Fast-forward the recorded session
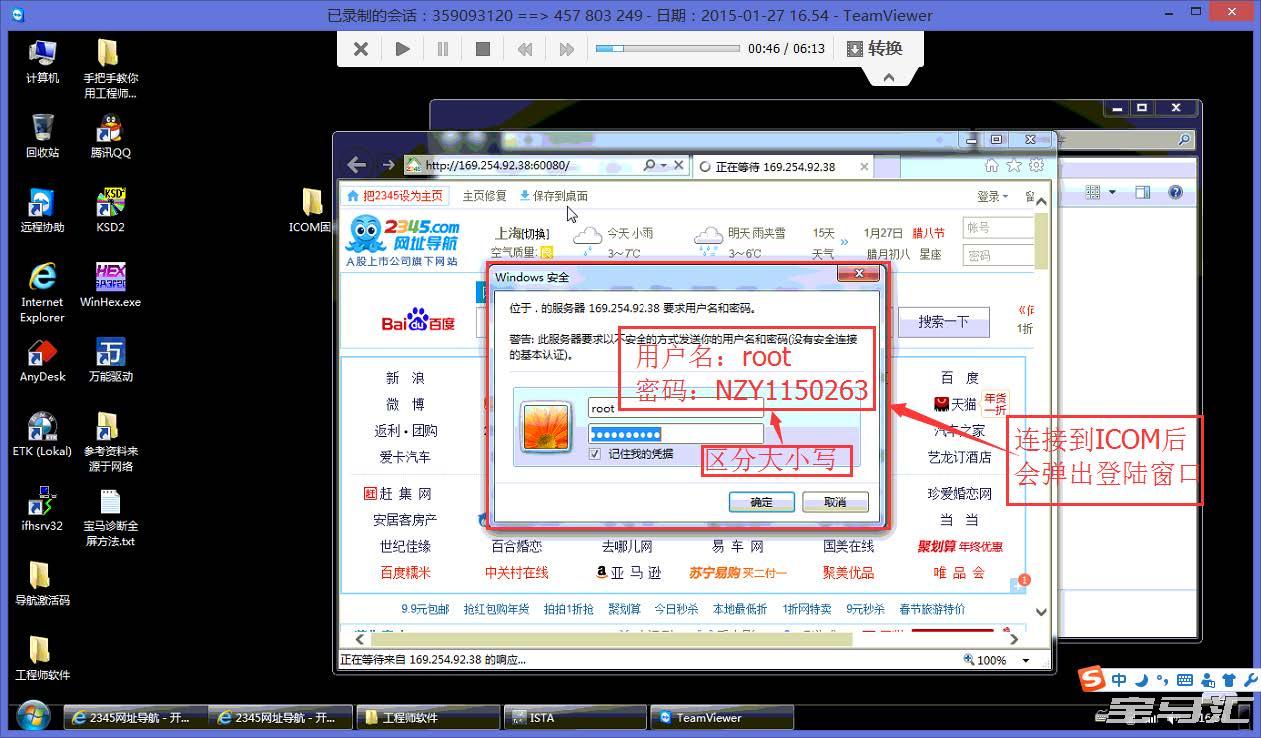The width and height of the screenshot is (1261, 738). [566, 49]
